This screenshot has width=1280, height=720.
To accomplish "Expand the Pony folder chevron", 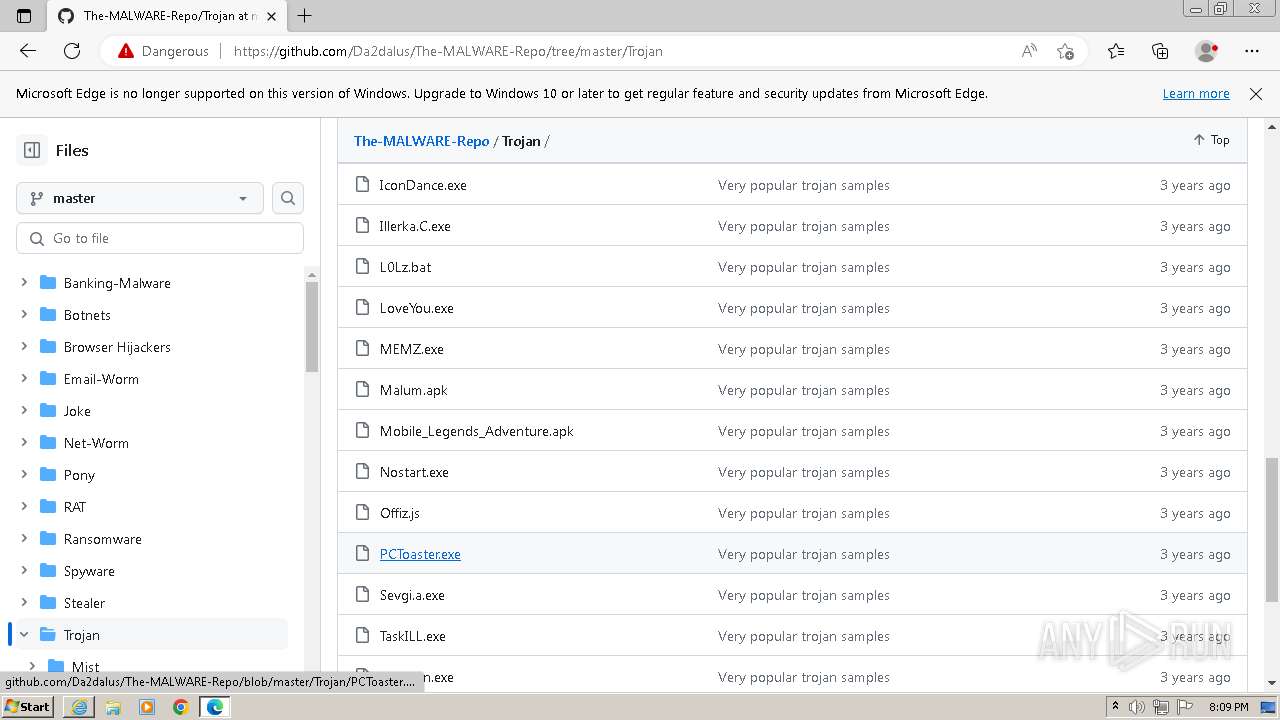I will coord(24,475).
